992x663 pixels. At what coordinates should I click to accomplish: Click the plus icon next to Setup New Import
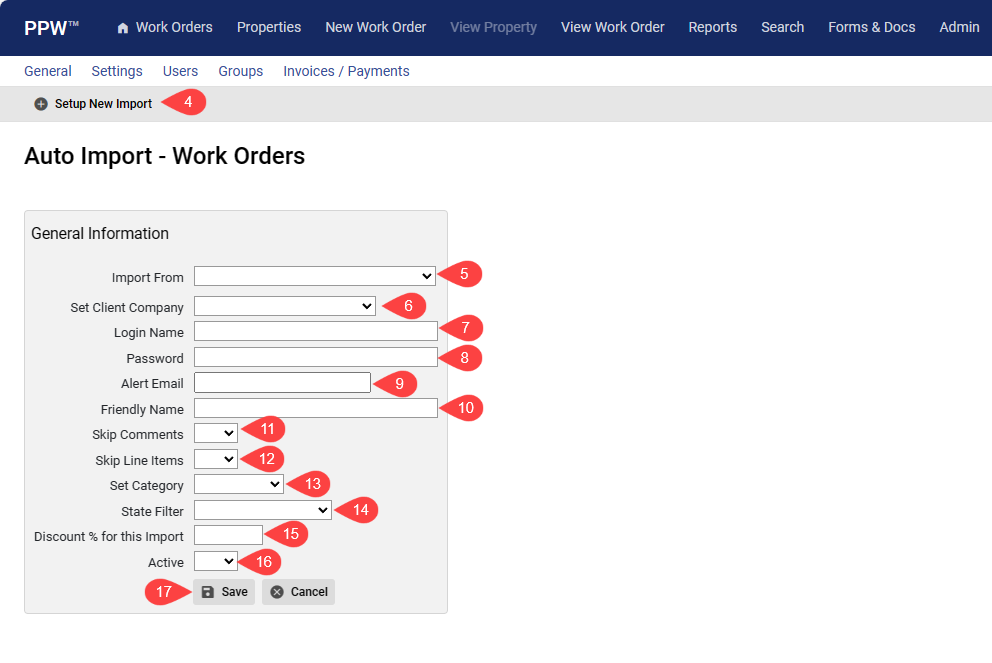pyautogui.click(x=40, y=103)
